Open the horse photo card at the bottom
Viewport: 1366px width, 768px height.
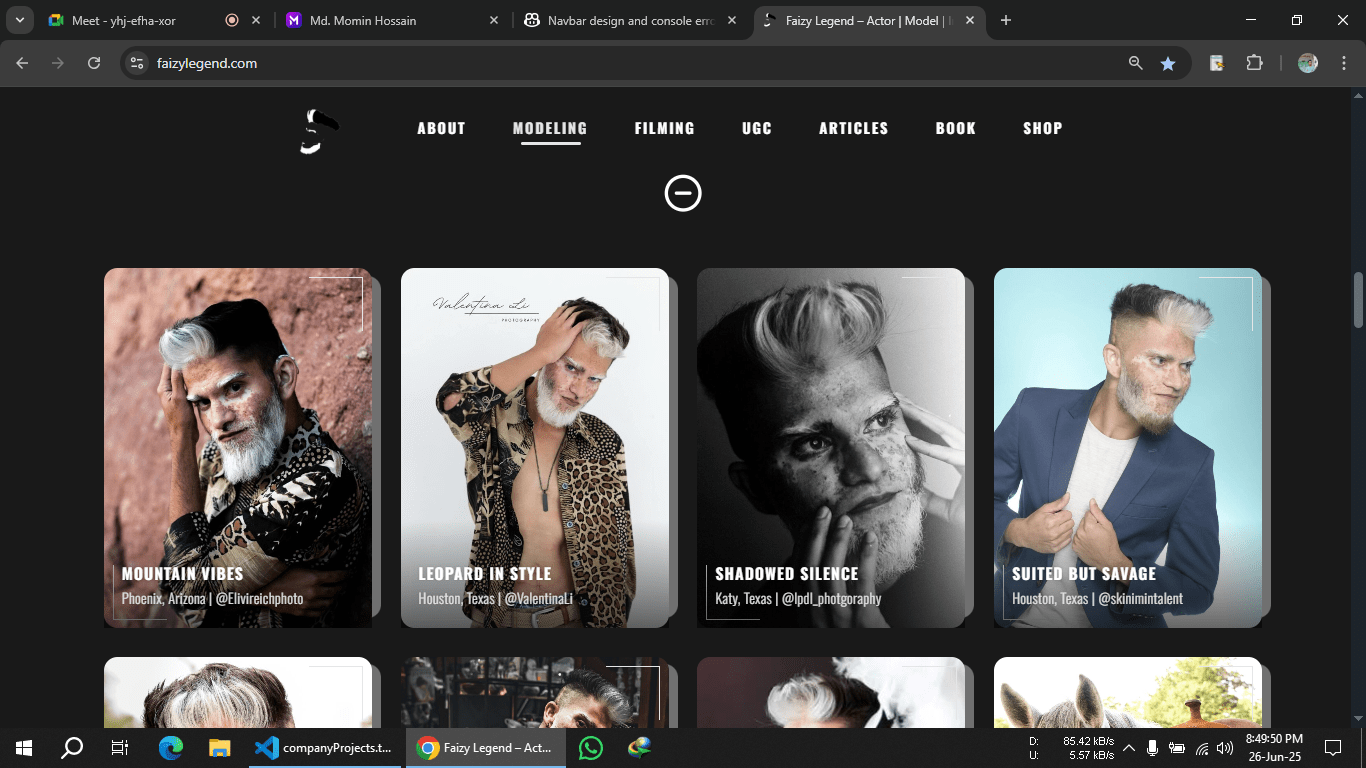1128,692
